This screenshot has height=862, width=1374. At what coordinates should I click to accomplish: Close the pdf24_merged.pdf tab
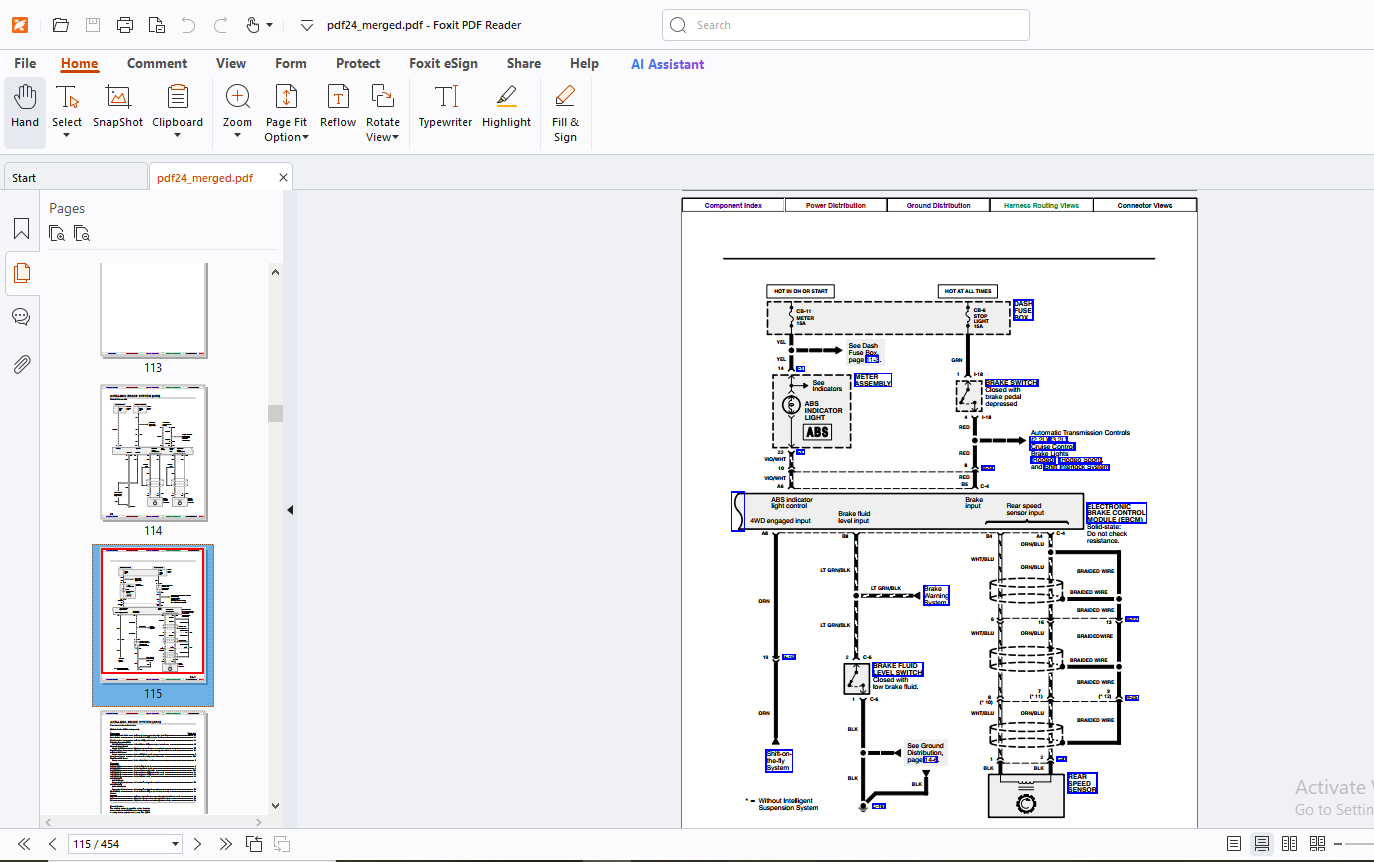coord(284,178)
